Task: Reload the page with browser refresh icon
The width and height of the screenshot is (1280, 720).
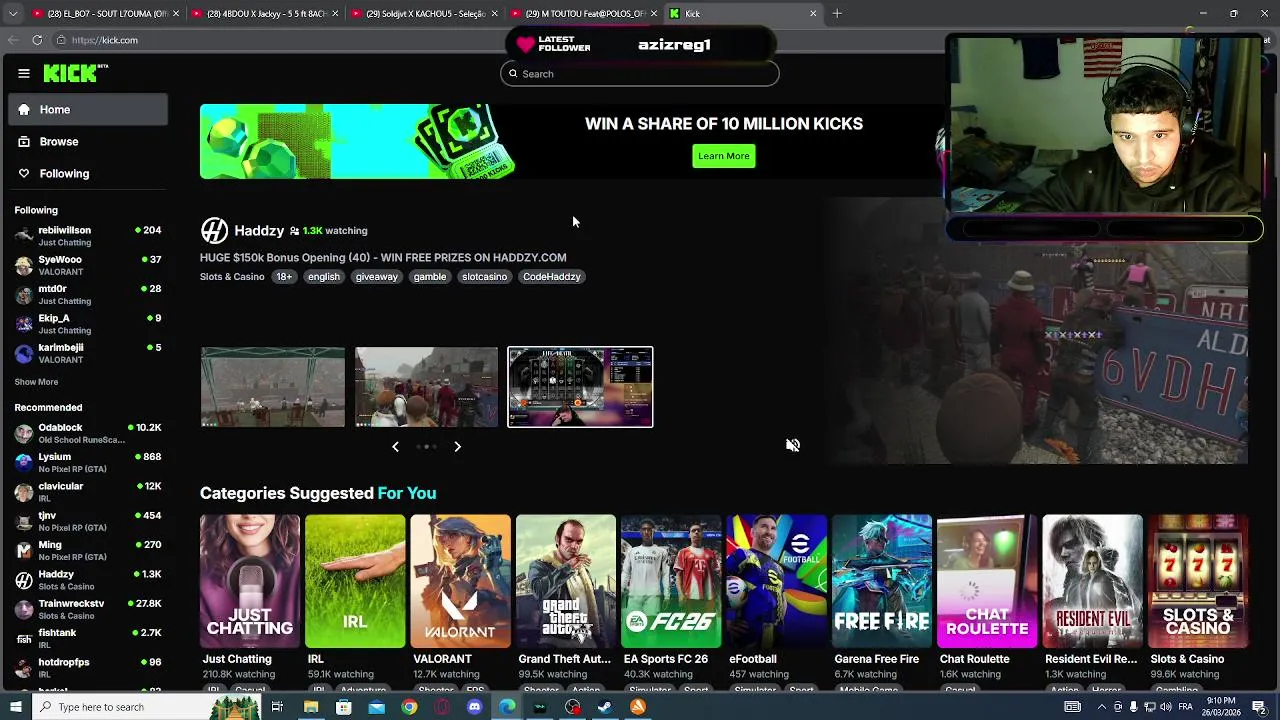Action: [37, 40]
